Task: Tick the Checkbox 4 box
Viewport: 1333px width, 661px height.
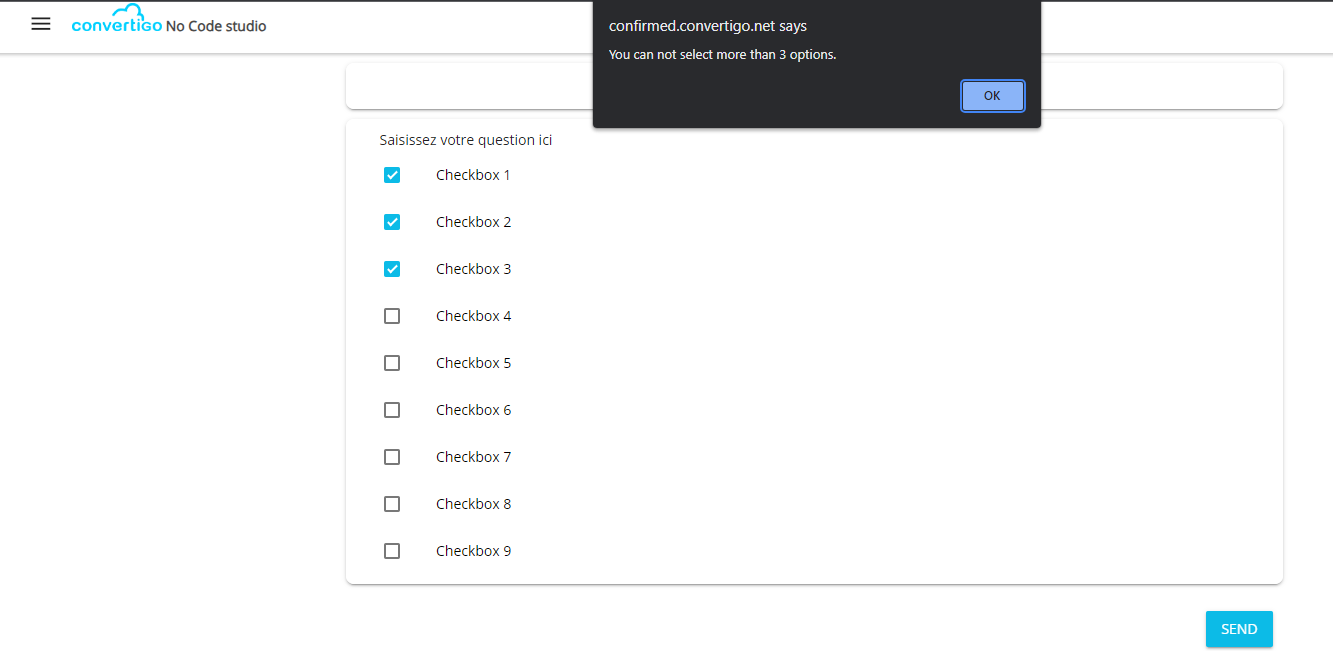Action: click(x=392, y=316)
